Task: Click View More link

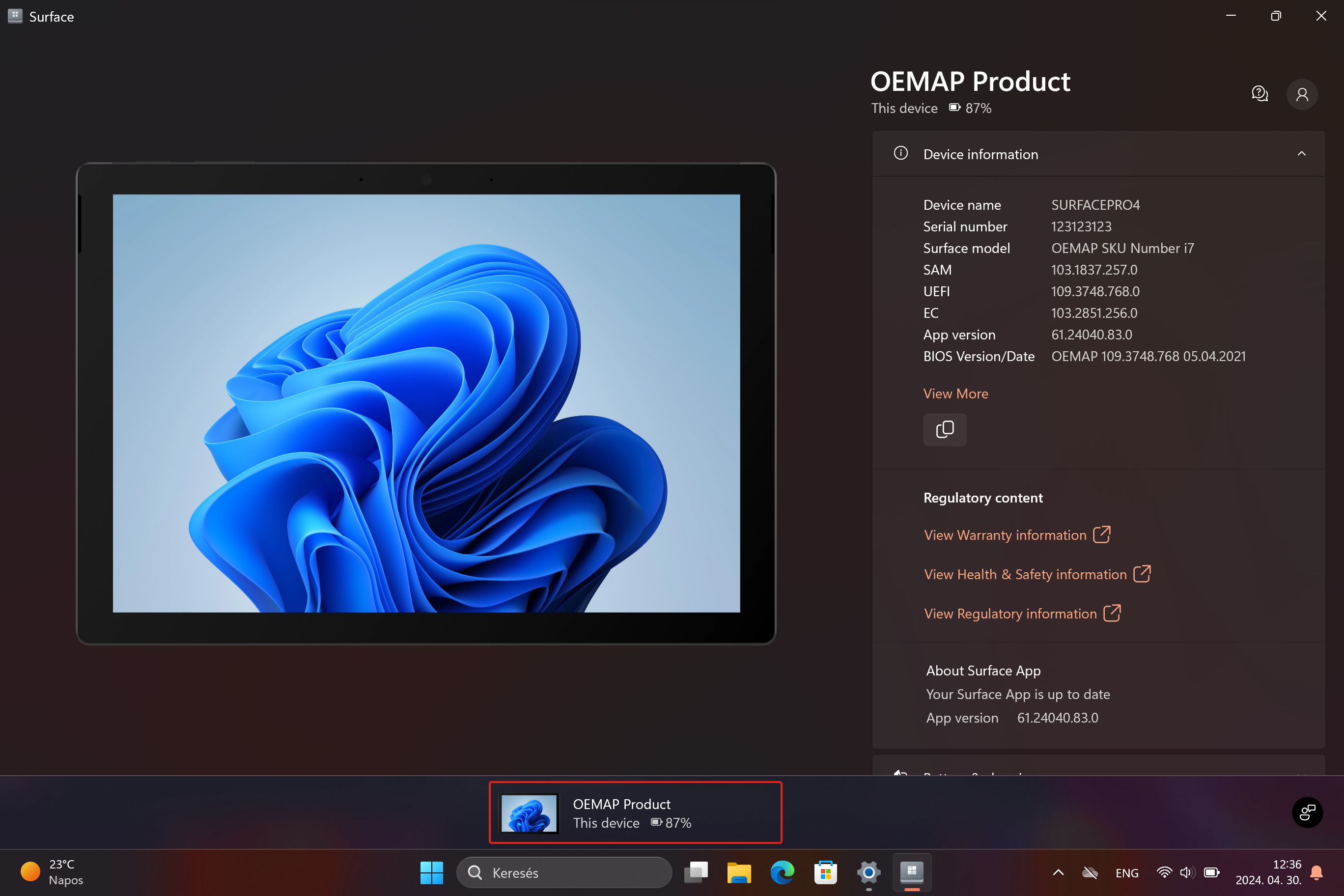Action: [955, 393]
